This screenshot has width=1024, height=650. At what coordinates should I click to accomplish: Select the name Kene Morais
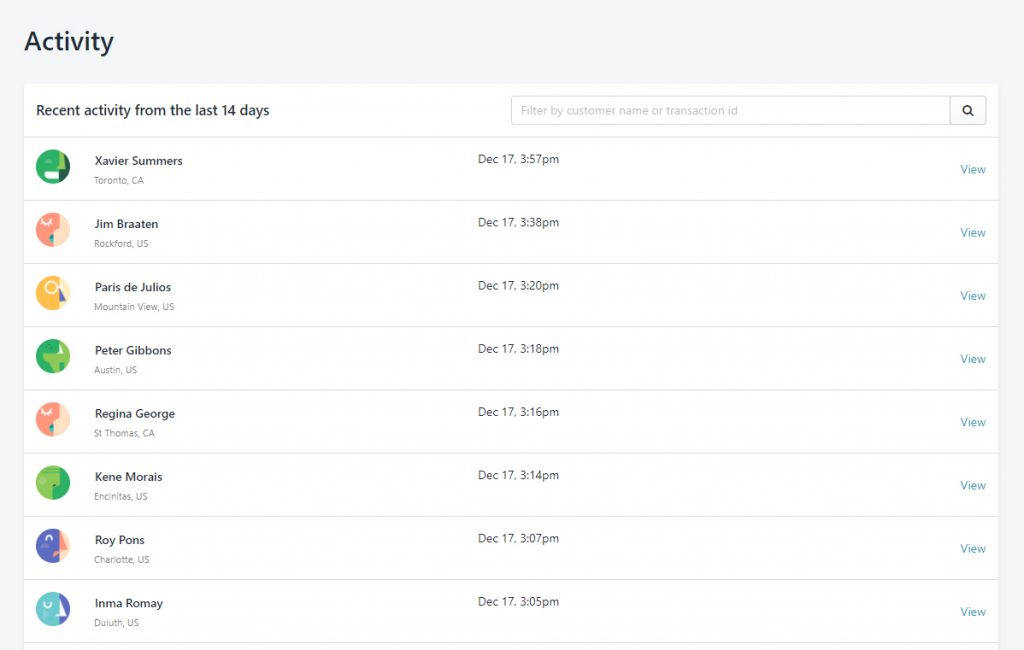click(x=128, y=477)
